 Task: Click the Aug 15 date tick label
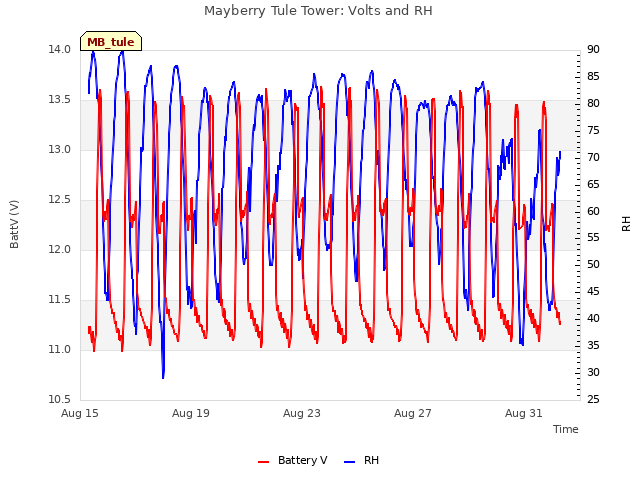pos(80,413)
